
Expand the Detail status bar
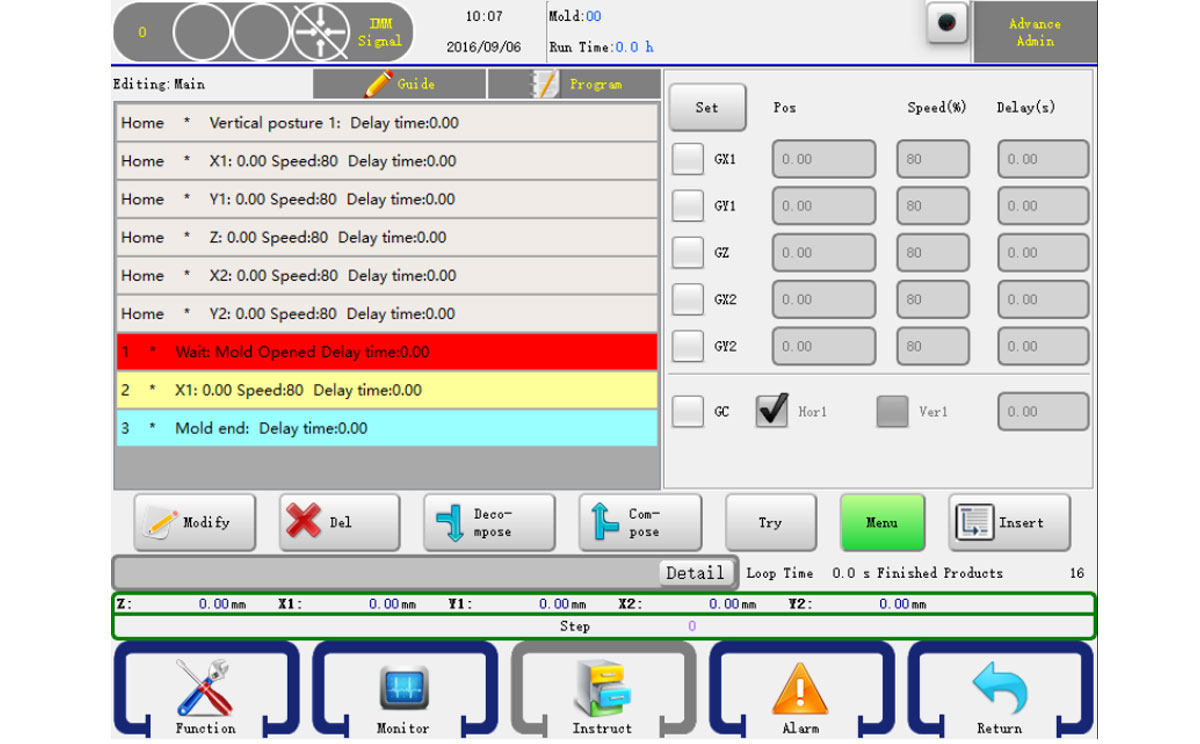pos(694,573)
